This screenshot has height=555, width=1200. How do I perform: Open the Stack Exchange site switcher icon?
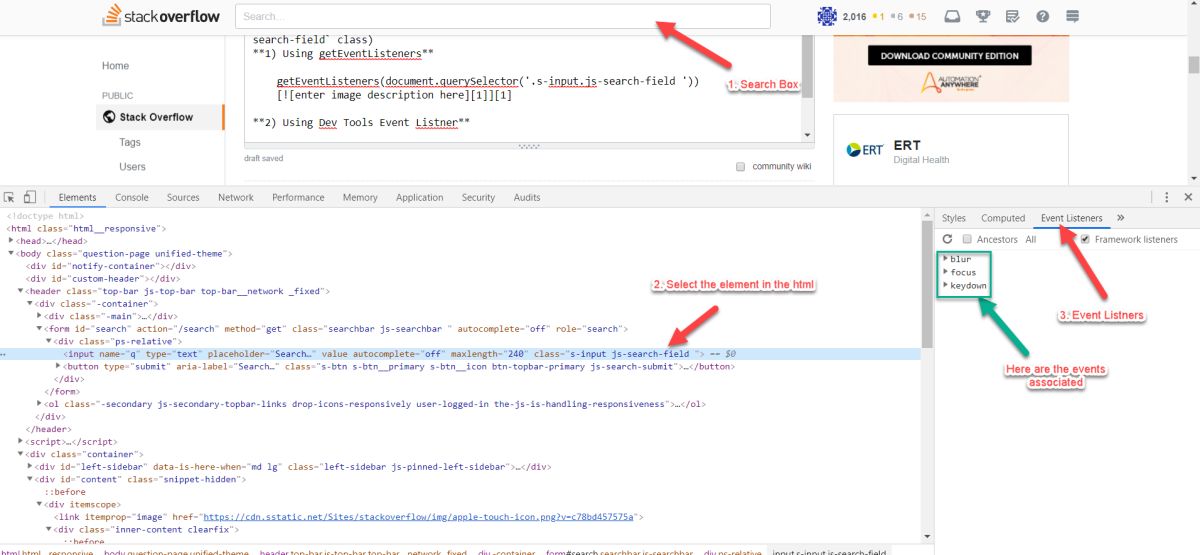coord(1072,16)
